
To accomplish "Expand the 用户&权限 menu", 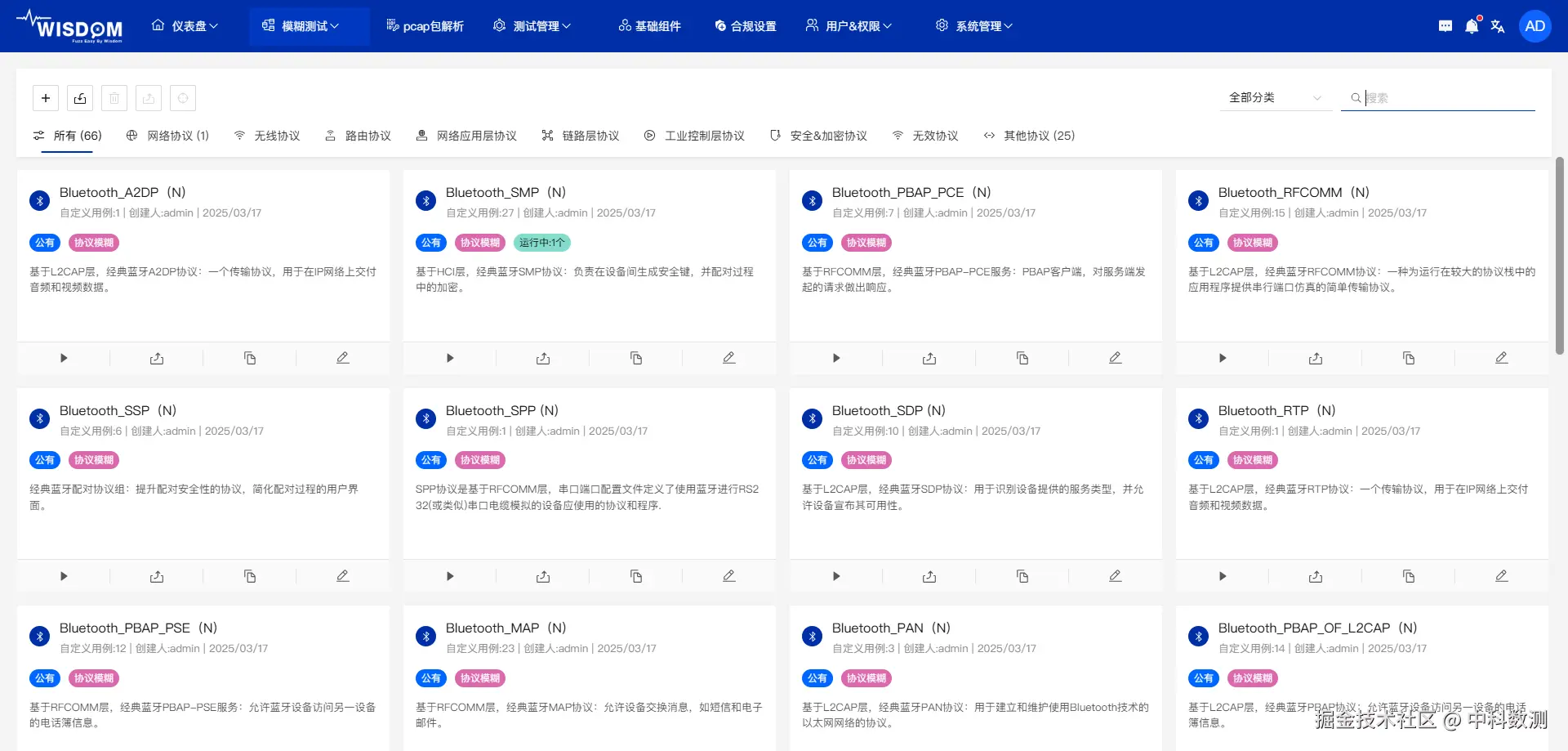I will (849, 26).
